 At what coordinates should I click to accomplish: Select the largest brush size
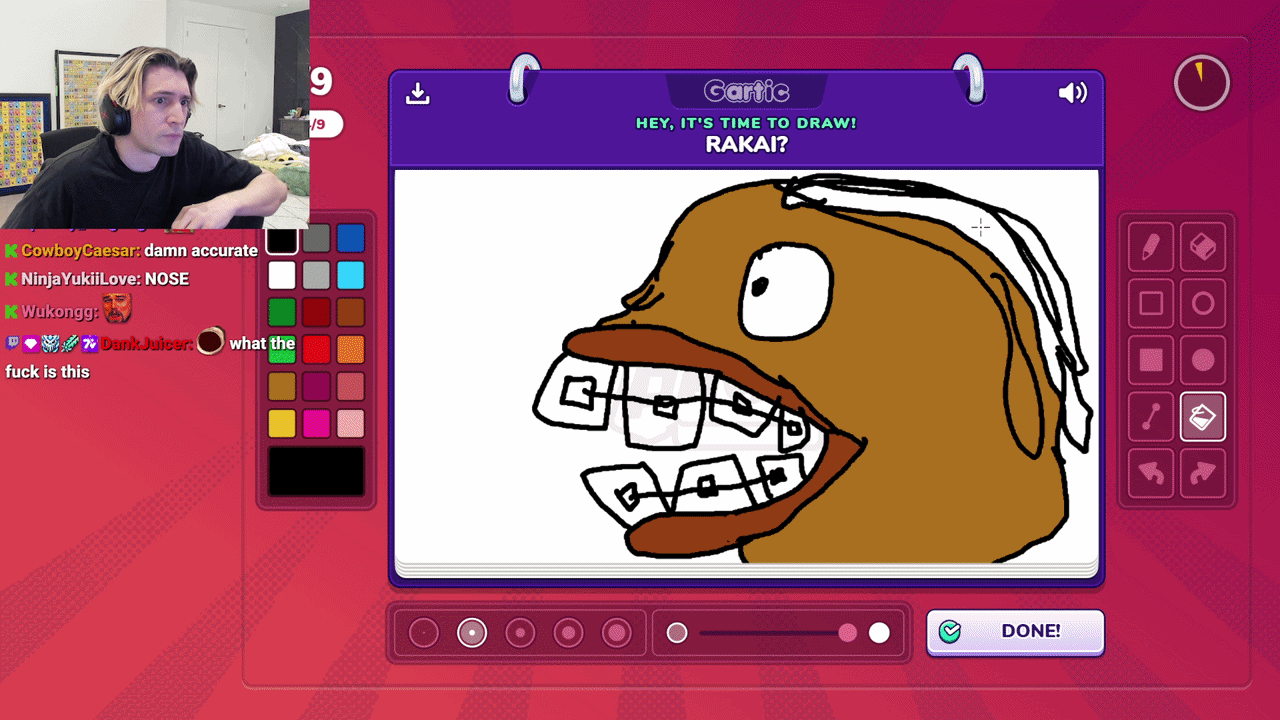[x=617, y=632]
